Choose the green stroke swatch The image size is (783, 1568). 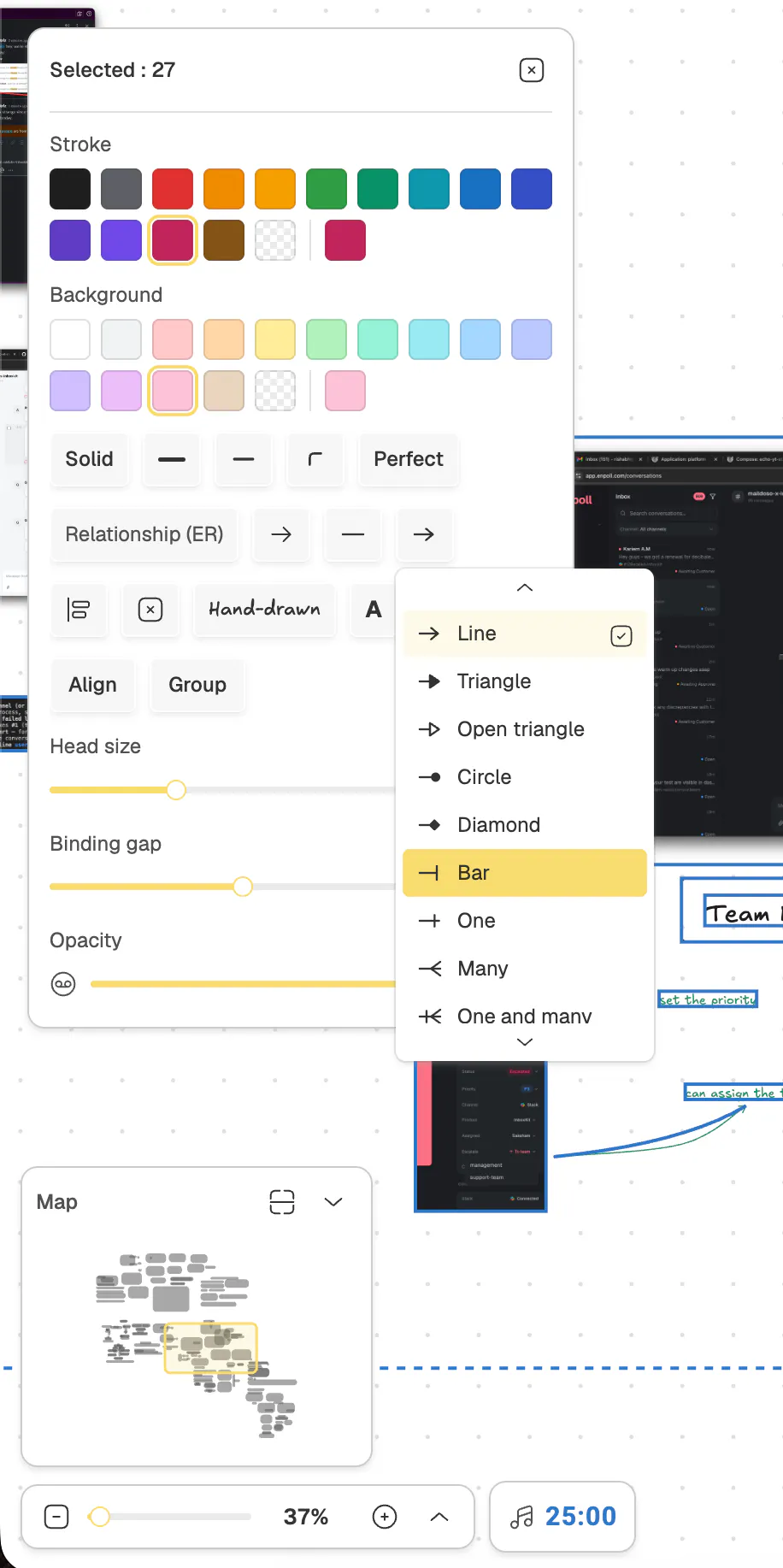pos(327,189)
